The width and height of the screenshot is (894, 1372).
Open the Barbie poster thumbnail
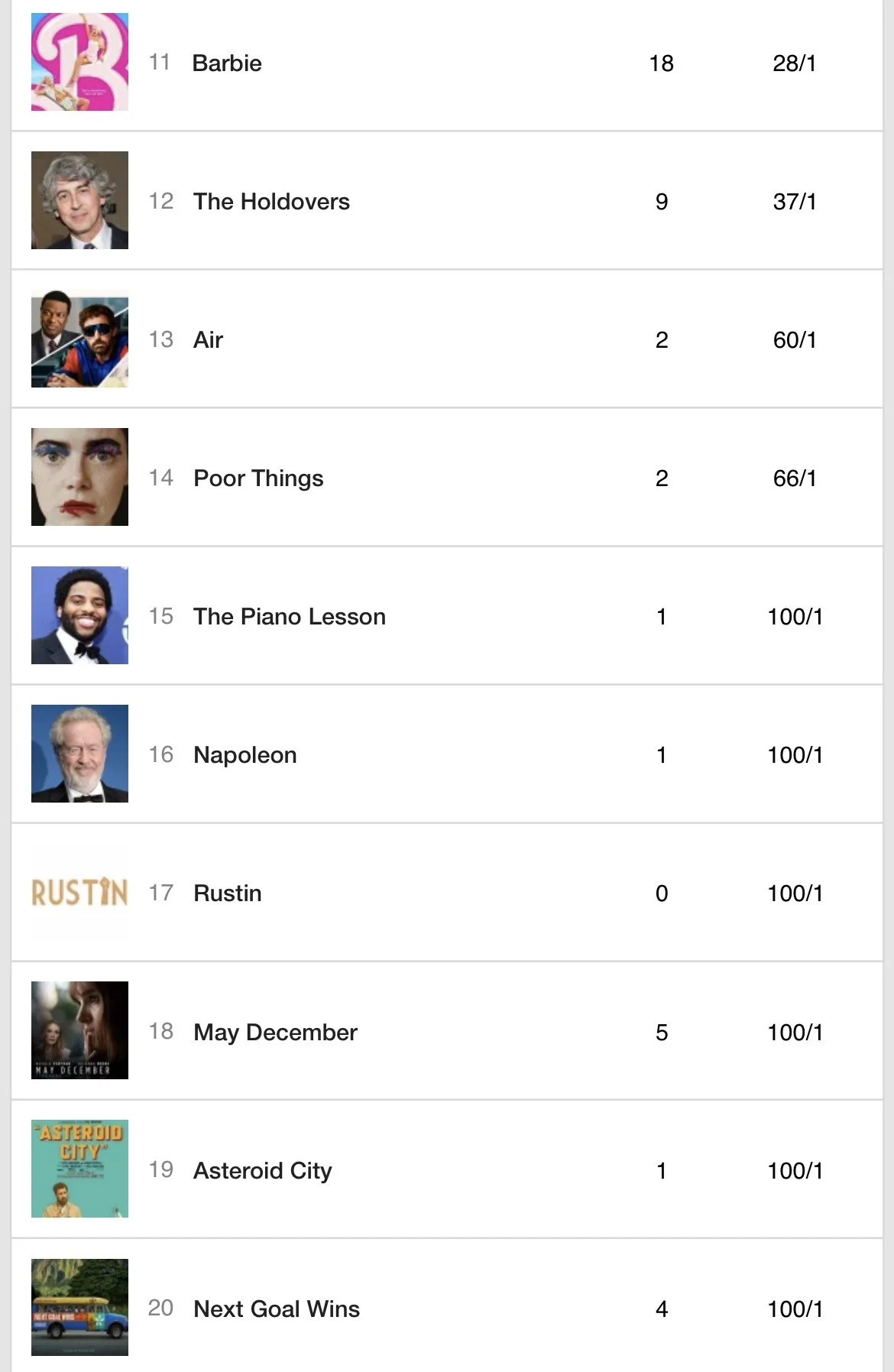click(79, 62)
